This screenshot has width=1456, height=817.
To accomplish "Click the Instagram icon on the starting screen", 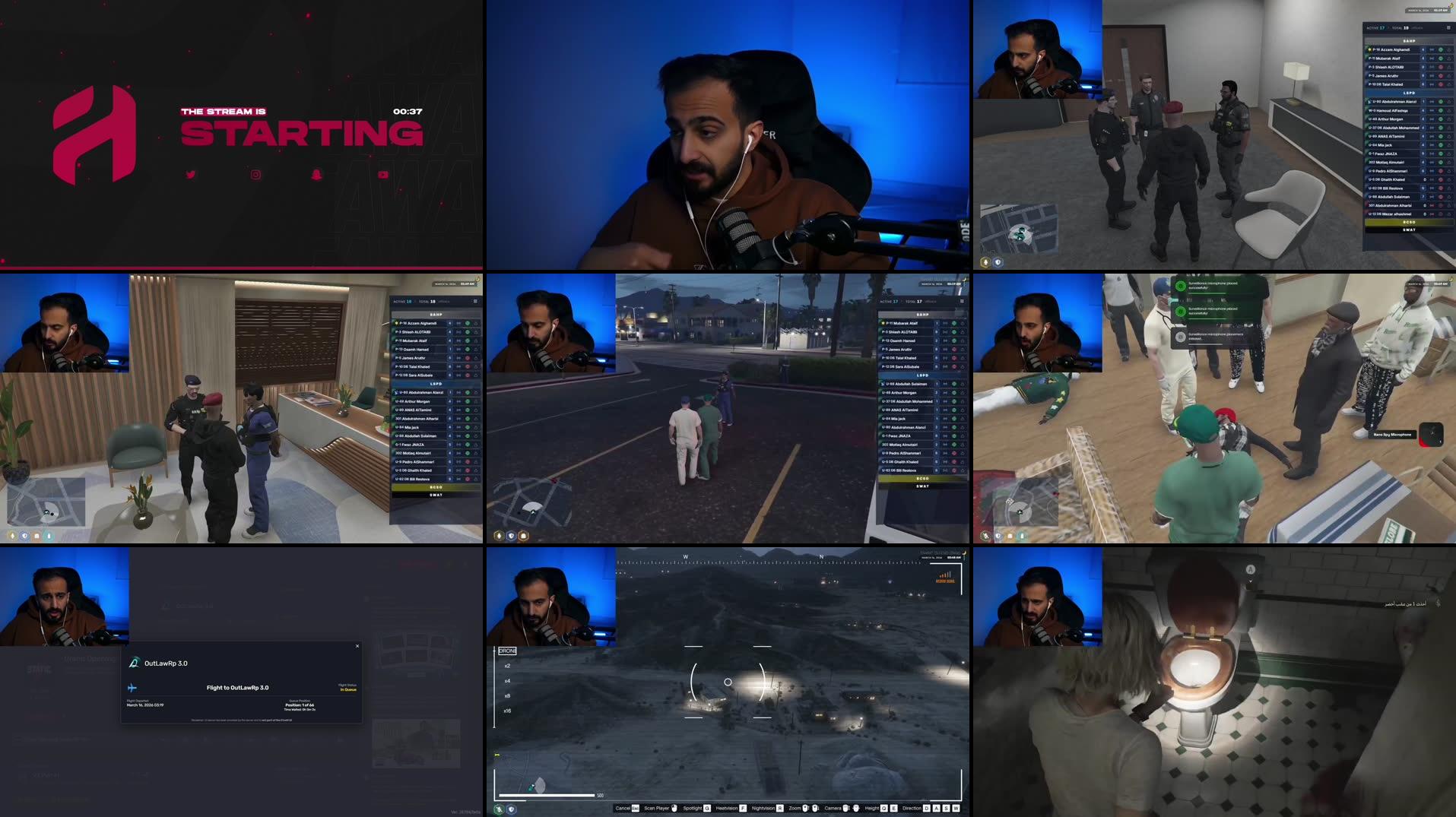I will click(x=255, y=175).
